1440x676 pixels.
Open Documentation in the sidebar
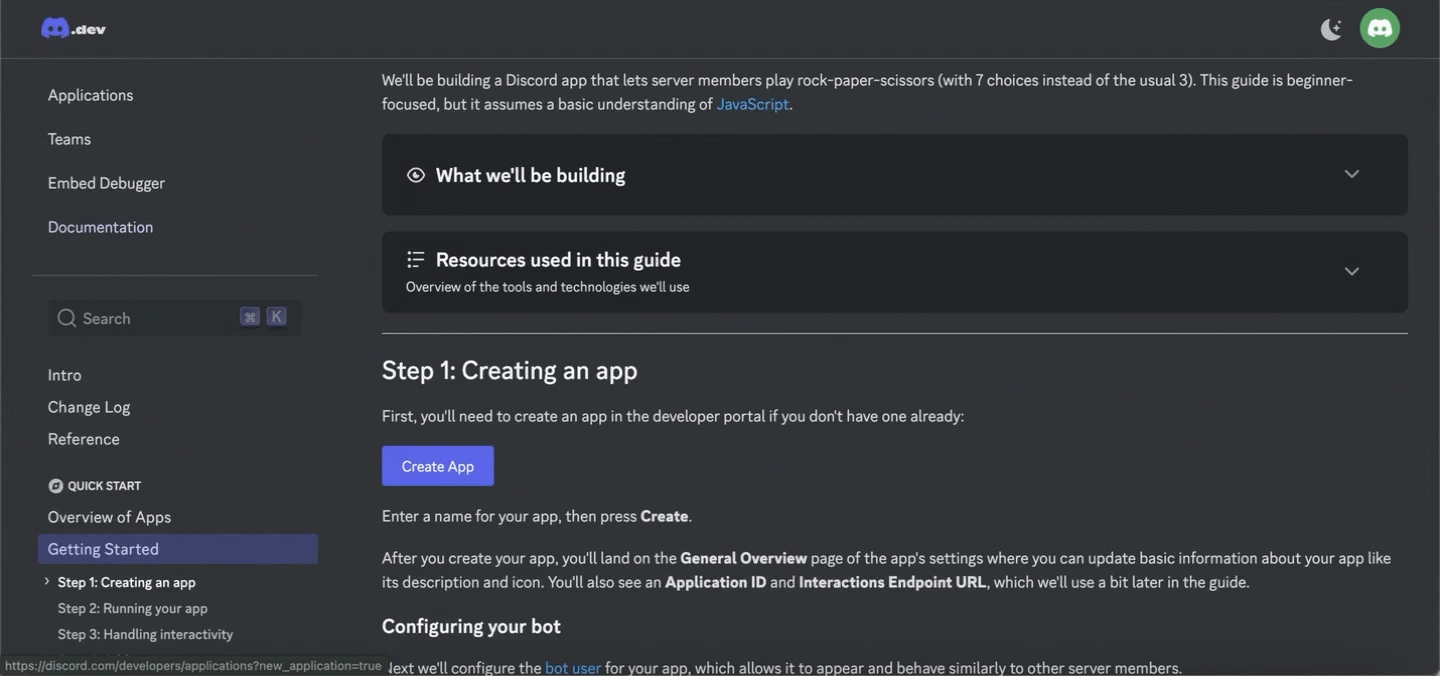click(100, 227)
